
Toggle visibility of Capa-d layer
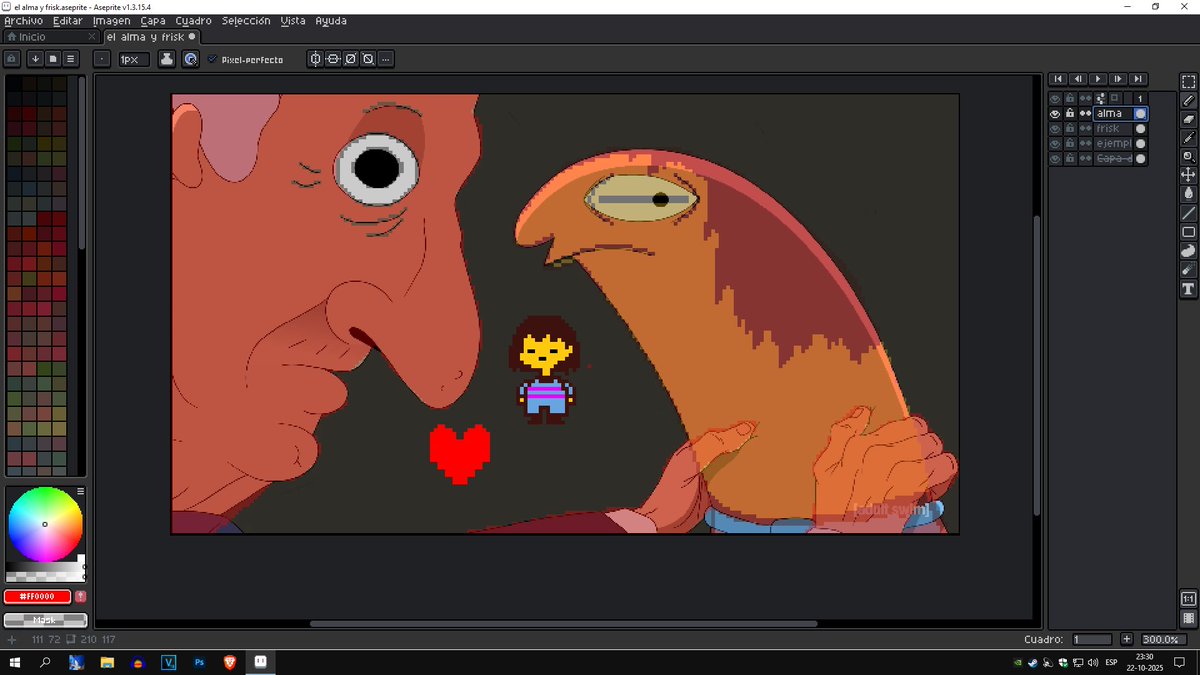point(1054,159)
